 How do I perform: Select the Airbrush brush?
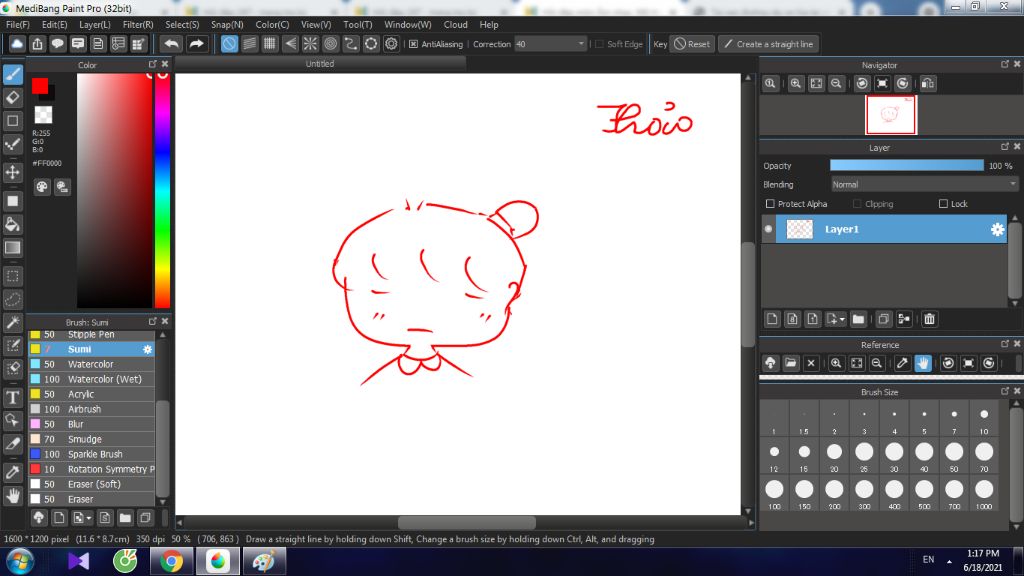(x=92, y=409)
